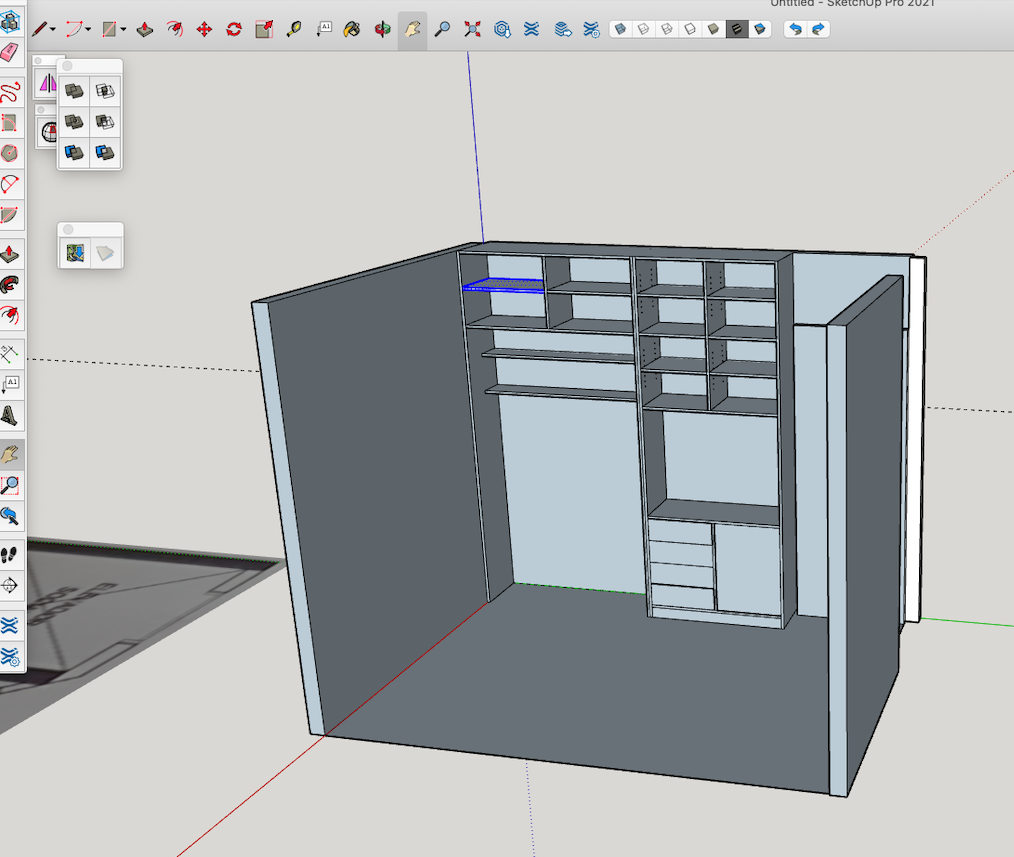Undo the last action
This screenshot has width=1014, height=857.
[795, 29]
